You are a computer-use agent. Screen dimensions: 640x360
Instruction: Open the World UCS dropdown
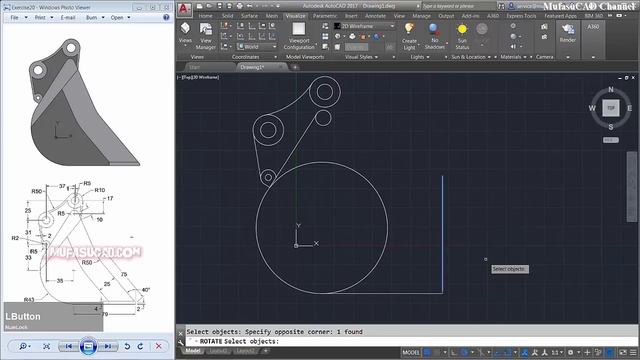(257, 47)
